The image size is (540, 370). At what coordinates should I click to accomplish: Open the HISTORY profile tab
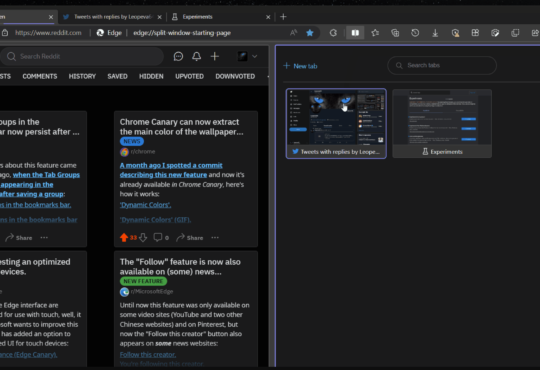82,76
